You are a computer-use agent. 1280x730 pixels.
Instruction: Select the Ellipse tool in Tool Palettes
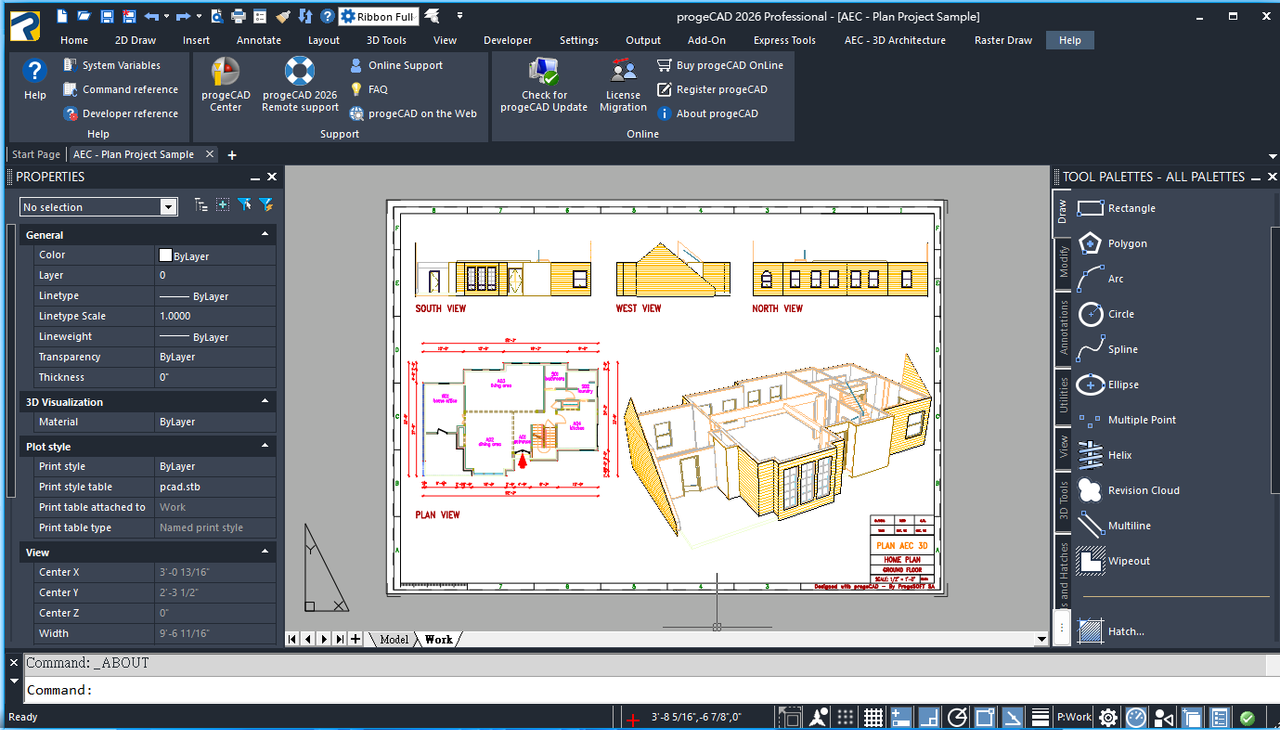(1109, 384)
